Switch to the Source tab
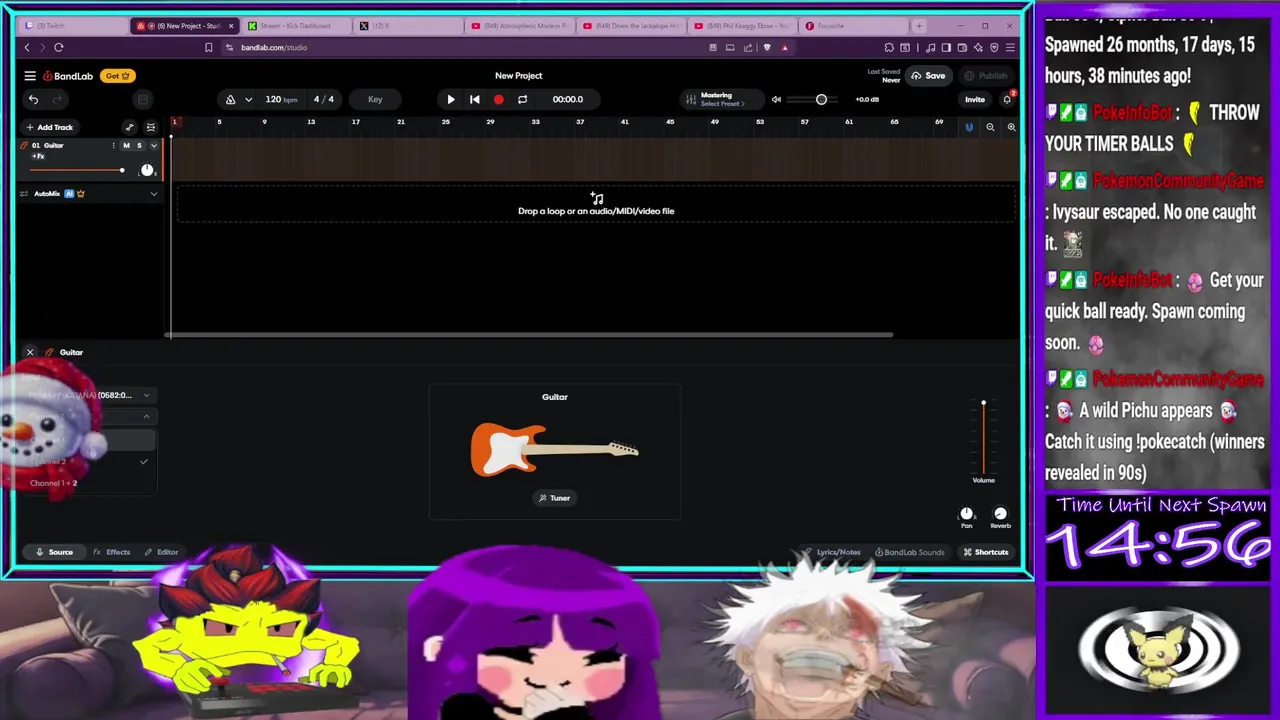 coord(55,552)
